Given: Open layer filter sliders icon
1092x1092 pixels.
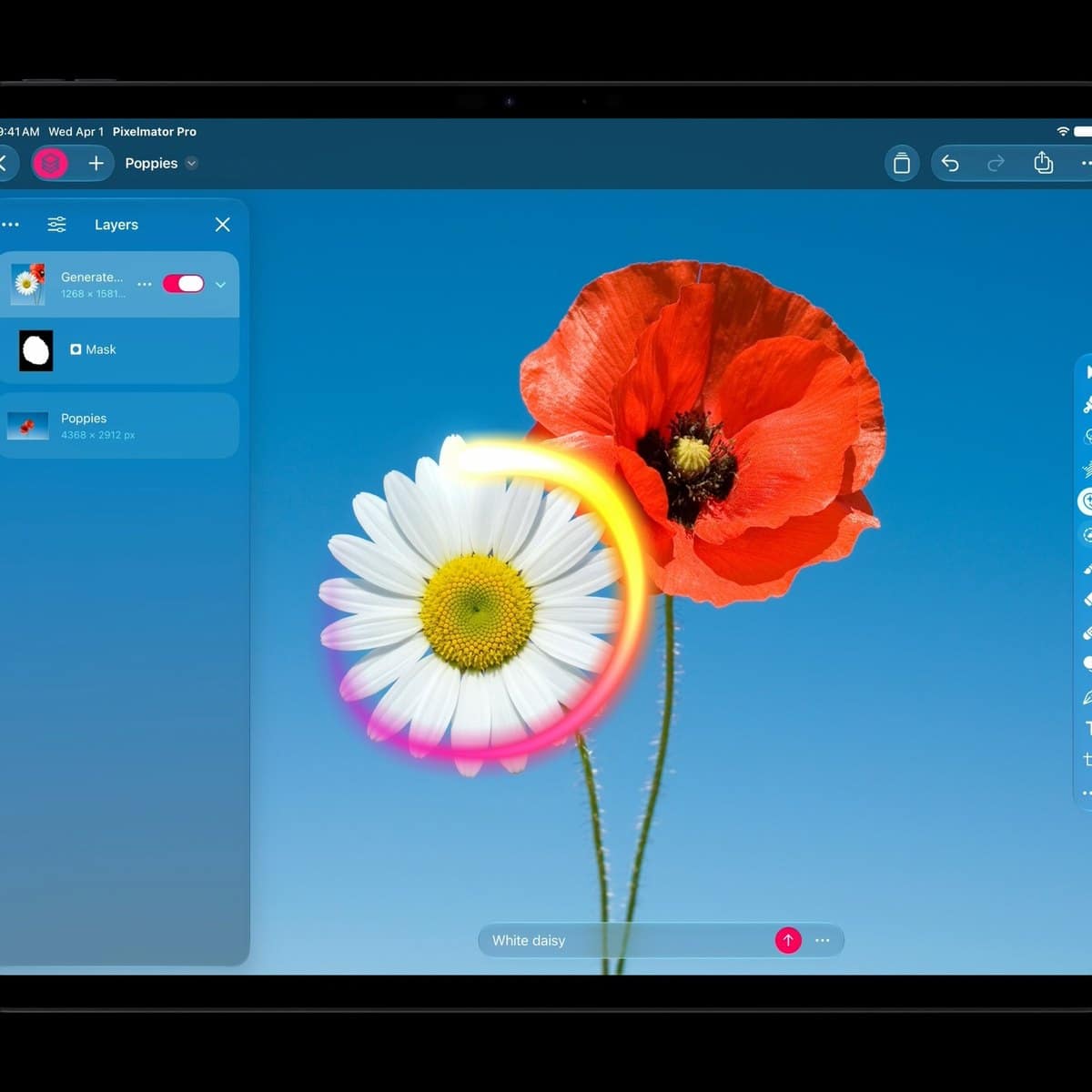Looking at the screenshot, I should 56,225.
